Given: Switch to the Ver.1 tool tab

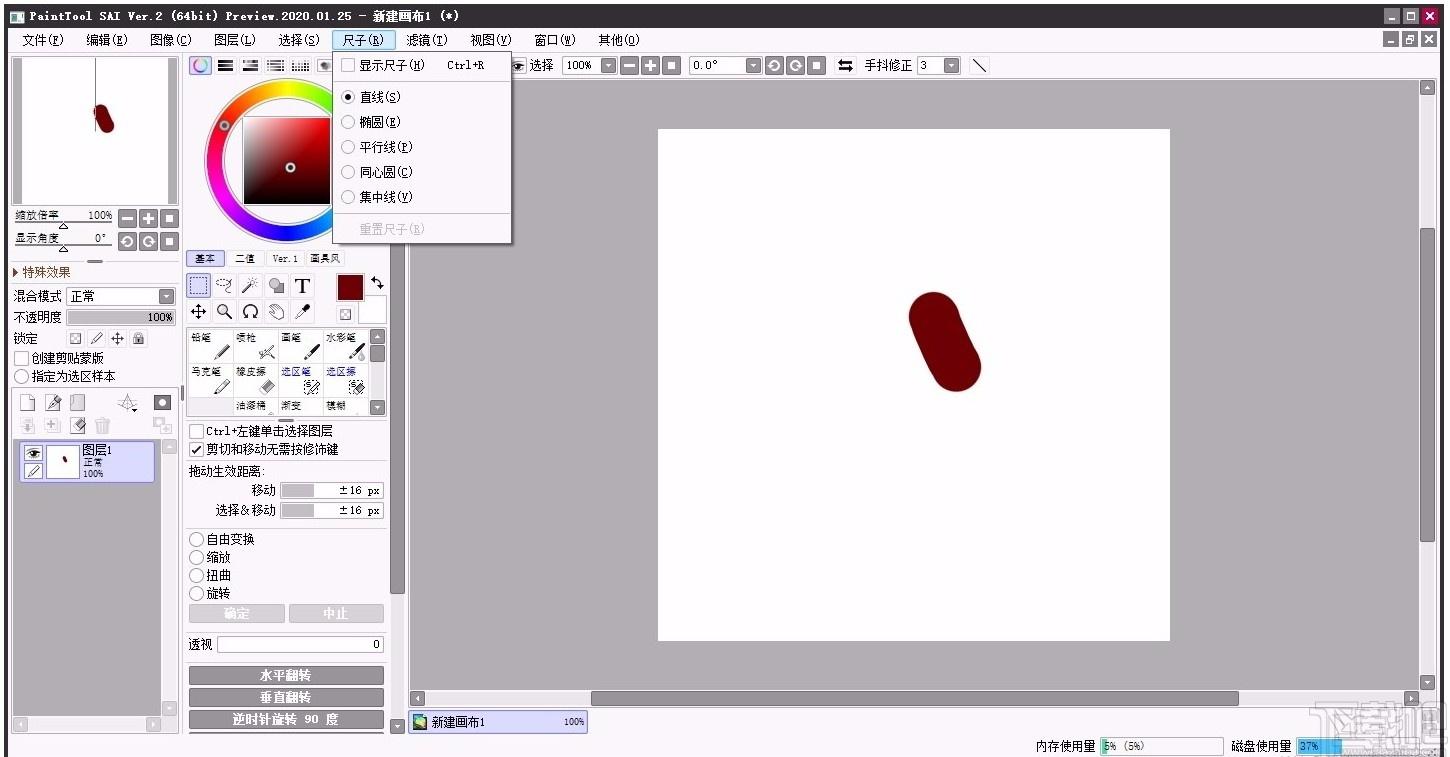Looking at the screenshot, I should click(285, 258).
